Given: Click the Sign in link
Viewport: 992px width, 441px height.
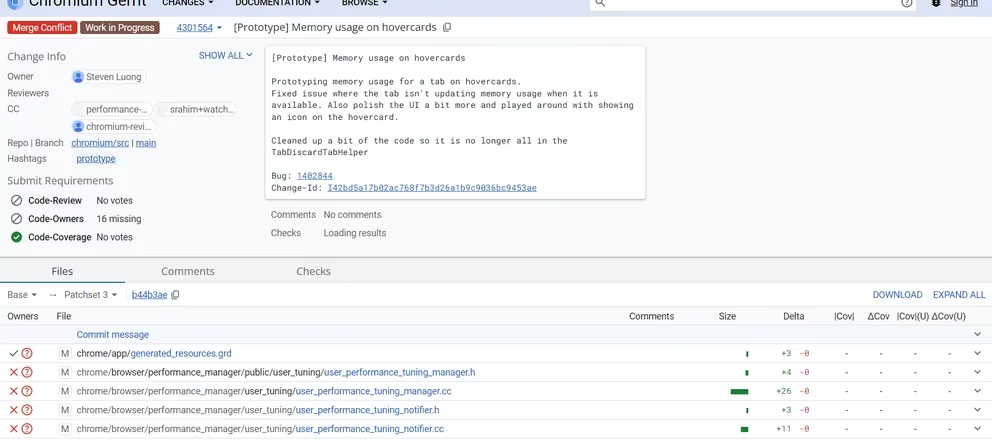Looking at the screenshot, I should pyautogui.click(x=964, y=3).
